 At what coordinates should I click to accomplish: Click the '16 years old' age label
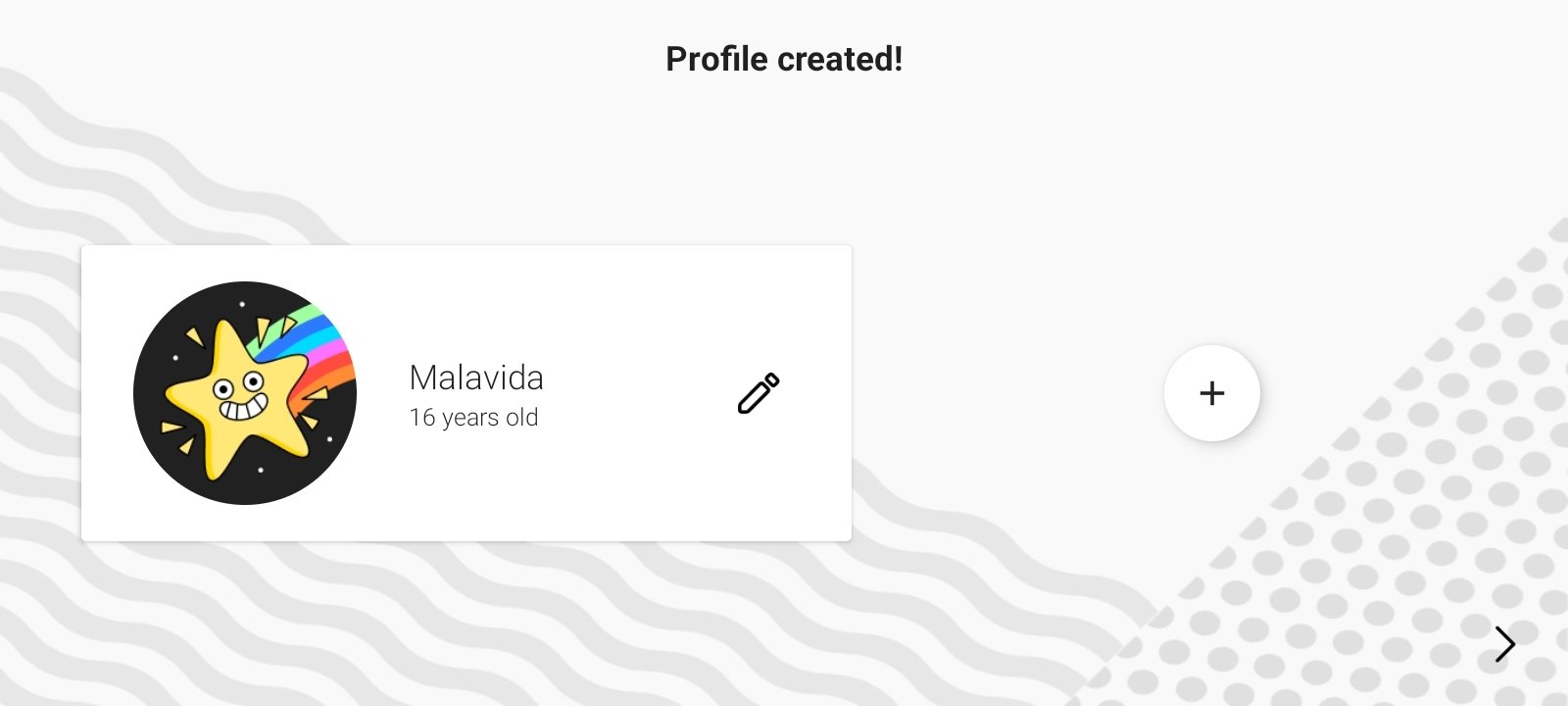[x=473, y=418]
